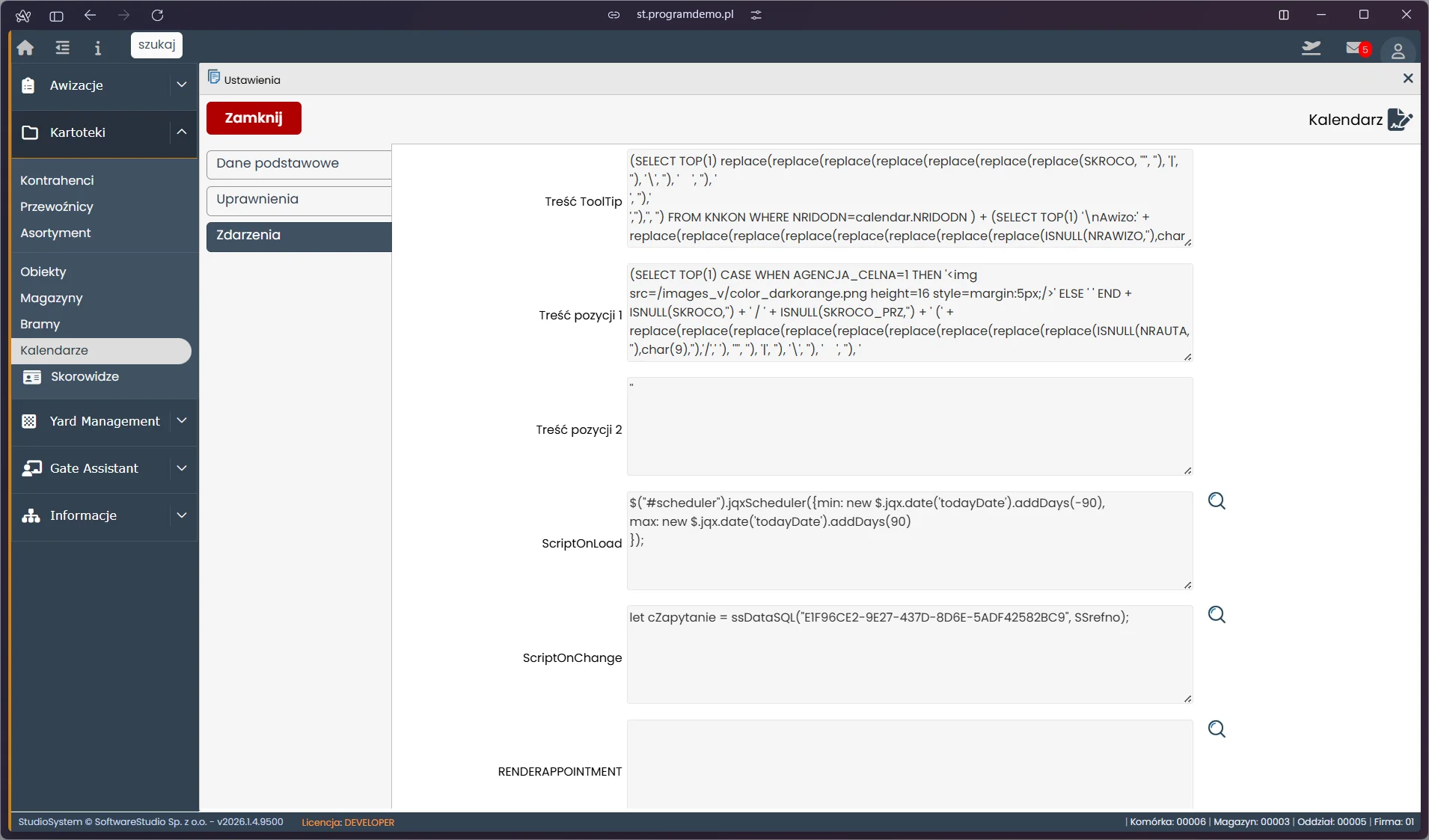1429x840 pixels.
Task: Open Informacje menu item
Action: pos(83,515)
